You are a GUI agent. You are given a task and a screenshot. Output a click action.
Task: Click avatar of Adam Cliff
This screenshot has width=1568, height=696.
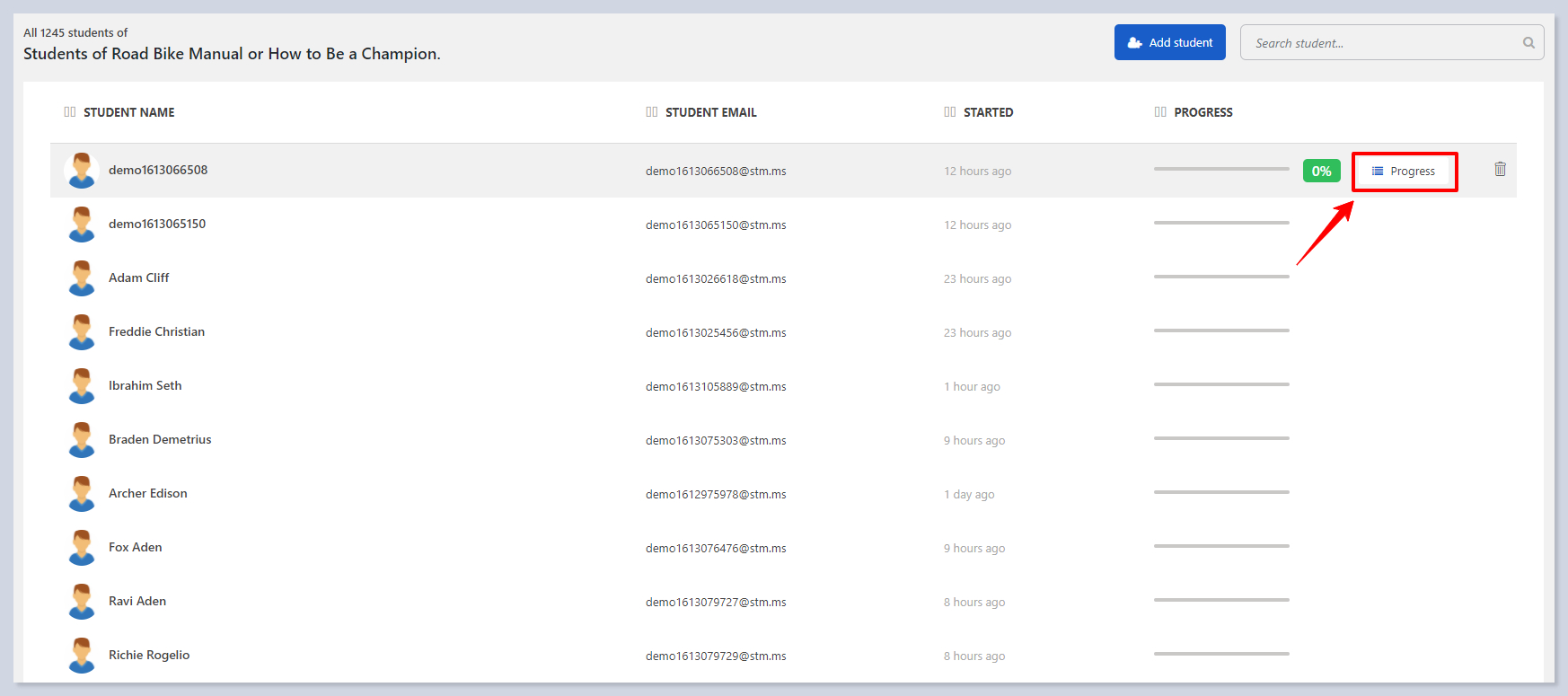tap(82, 278)
